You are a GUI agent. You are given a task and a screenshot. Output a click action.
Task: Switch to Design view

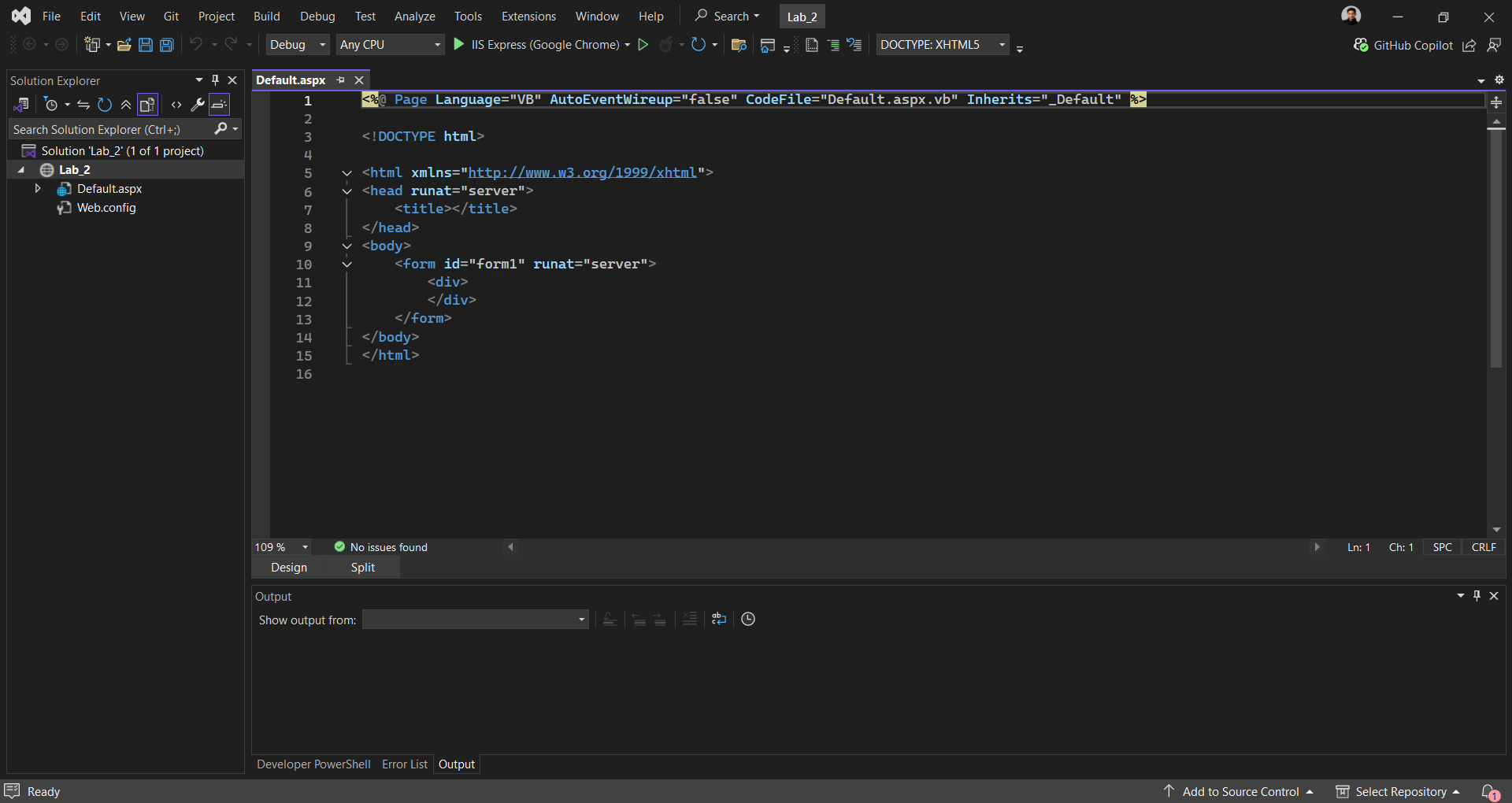[x=289, y=568]
